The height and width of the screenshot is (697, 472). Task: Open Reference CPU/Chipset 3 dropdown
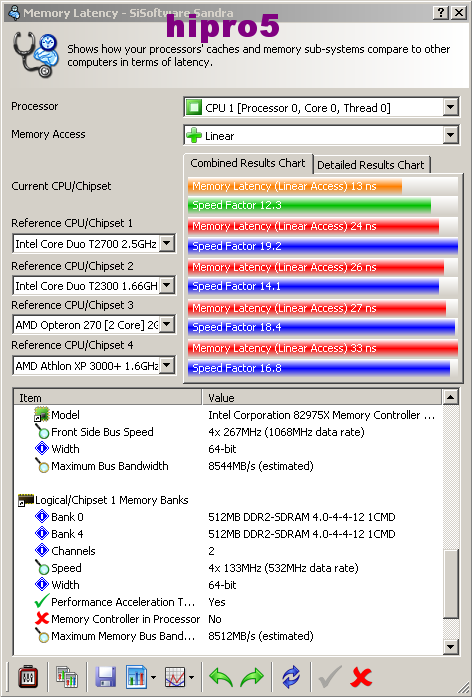[x=167, y=324]
